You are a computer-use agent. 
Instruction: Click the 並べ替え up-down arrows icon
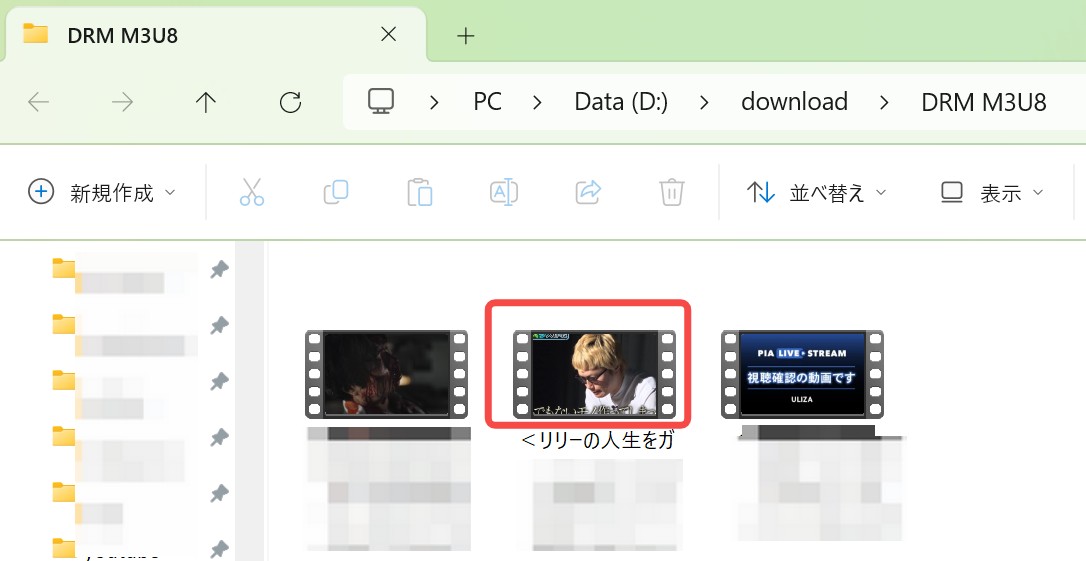760,192
